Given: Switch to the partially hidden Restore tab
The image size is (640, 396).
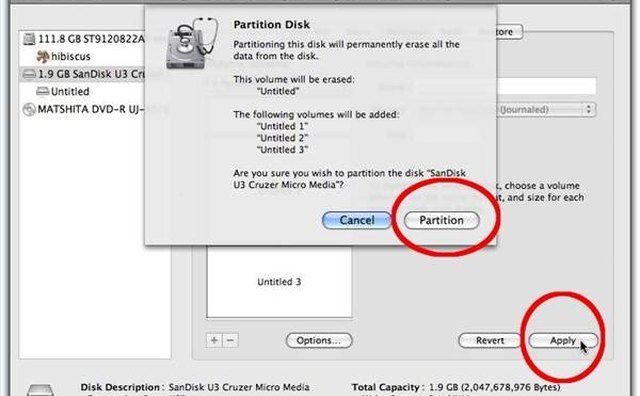Looking at the screenshot, I should coord(509,32).
